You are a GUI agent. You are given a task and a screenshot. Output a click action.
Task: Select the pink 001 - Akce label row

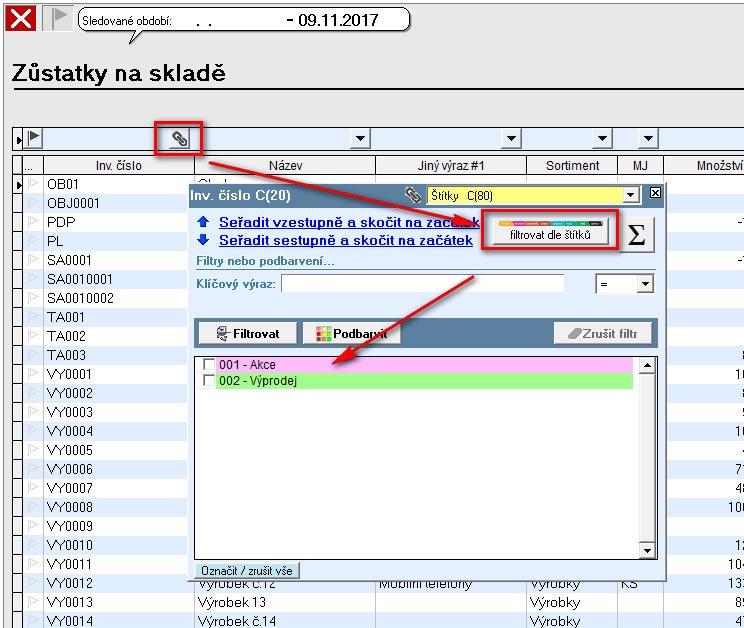(424, 364)
